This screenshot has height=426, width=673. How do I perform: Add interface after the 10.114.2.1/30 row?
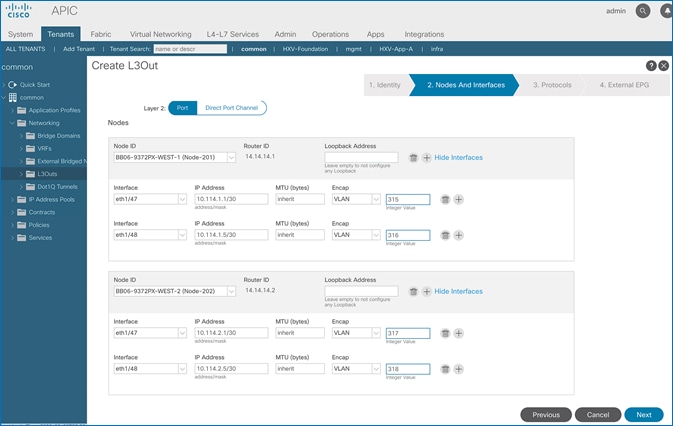pos(458,333)
